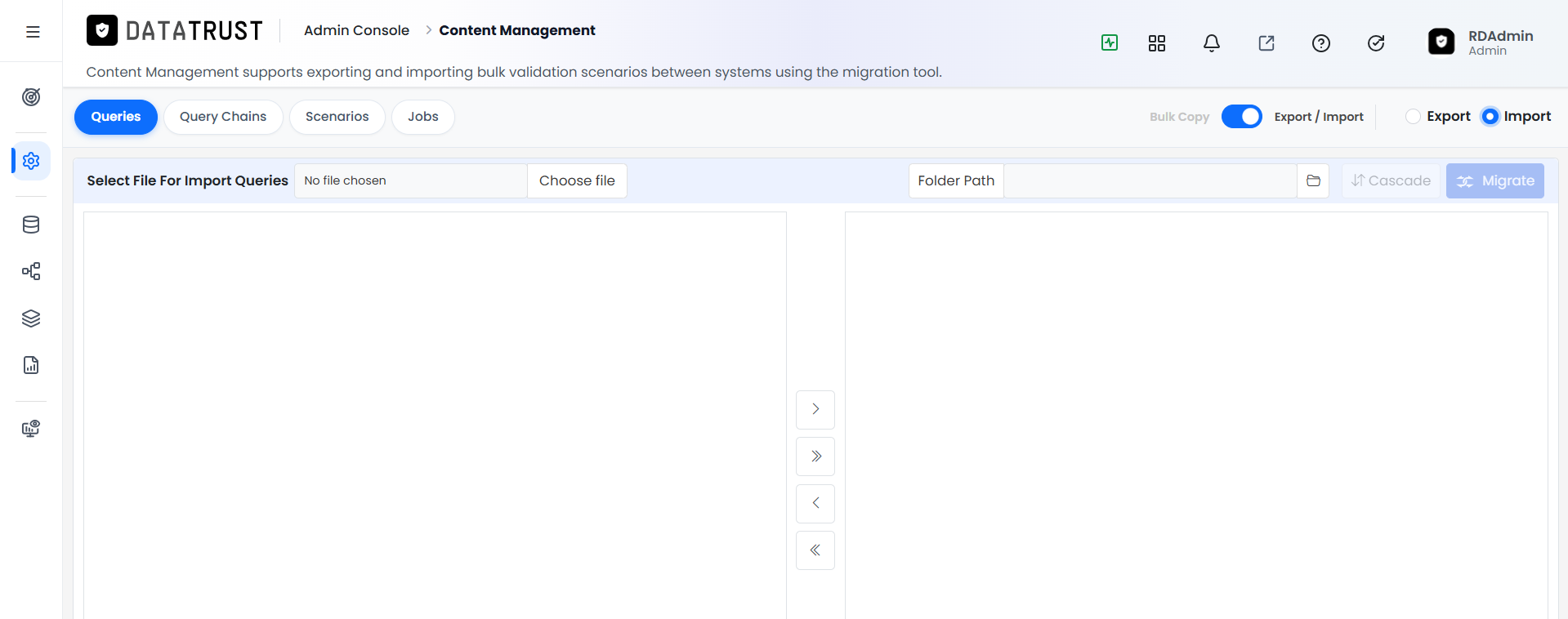Click the RDAdmin avatar icon
The image size is (1568, 619).
[x=1441, y=42]
